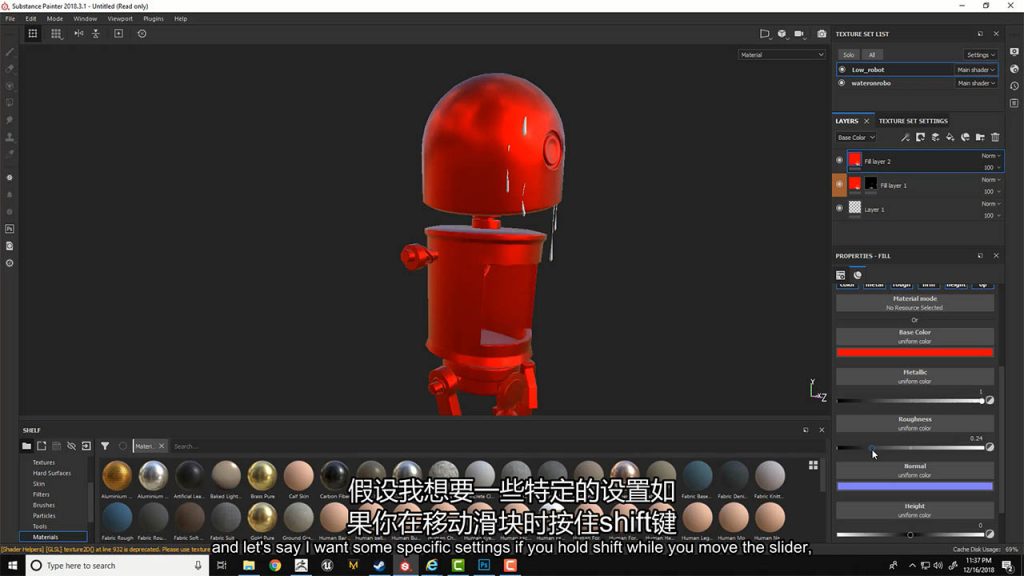Click the delete layer trash icon
The image size is (1024, 576).
pos(995,137)
